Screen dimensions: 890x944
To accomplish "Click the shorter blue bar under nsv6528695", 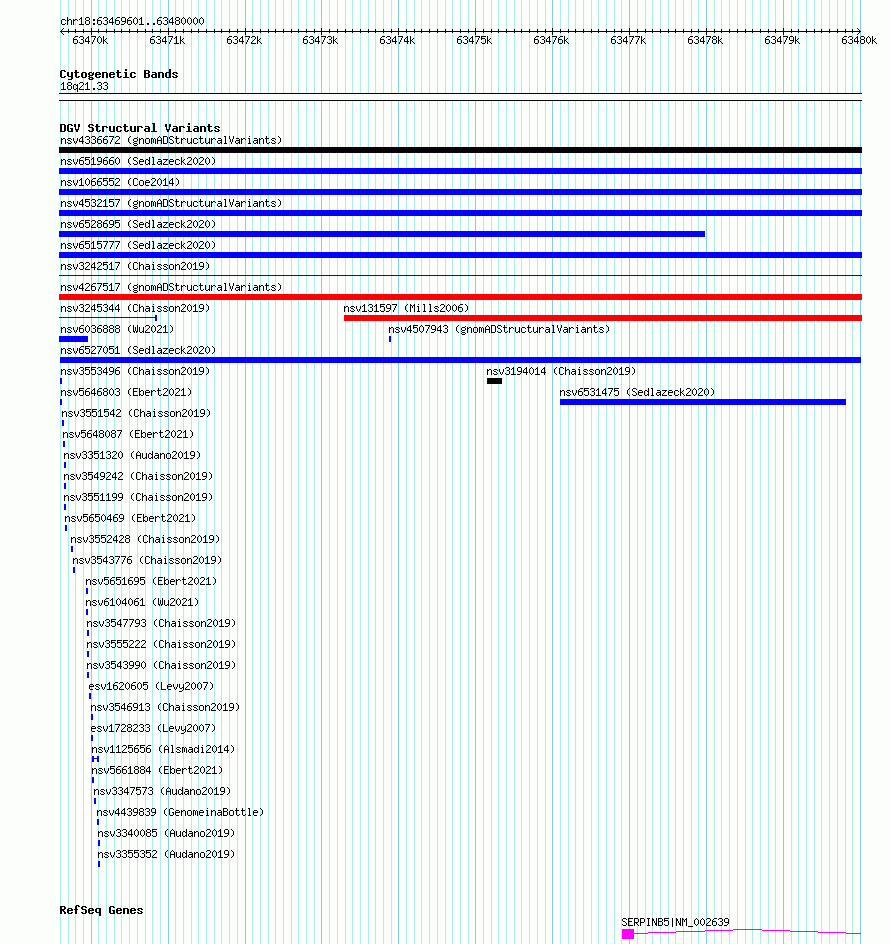I will point(382,234).
